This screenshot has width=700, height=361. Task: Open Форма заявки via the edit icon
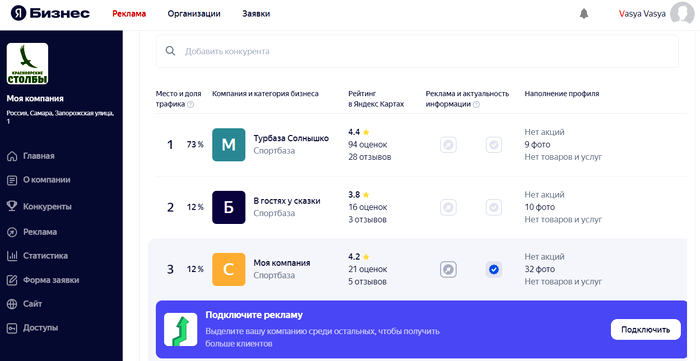[x=12, y=280]
